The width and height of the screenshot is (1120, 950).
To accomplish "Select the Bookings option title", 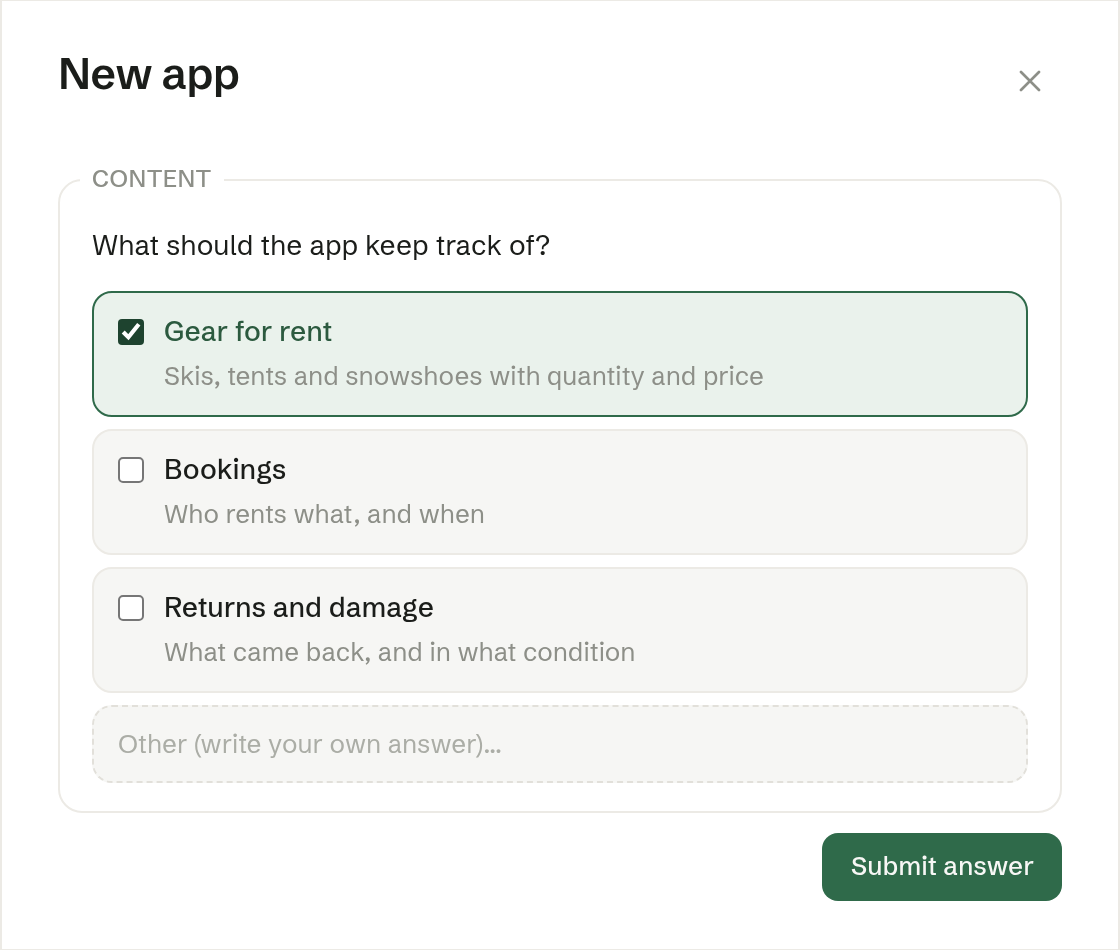I will tap(225, 469).
